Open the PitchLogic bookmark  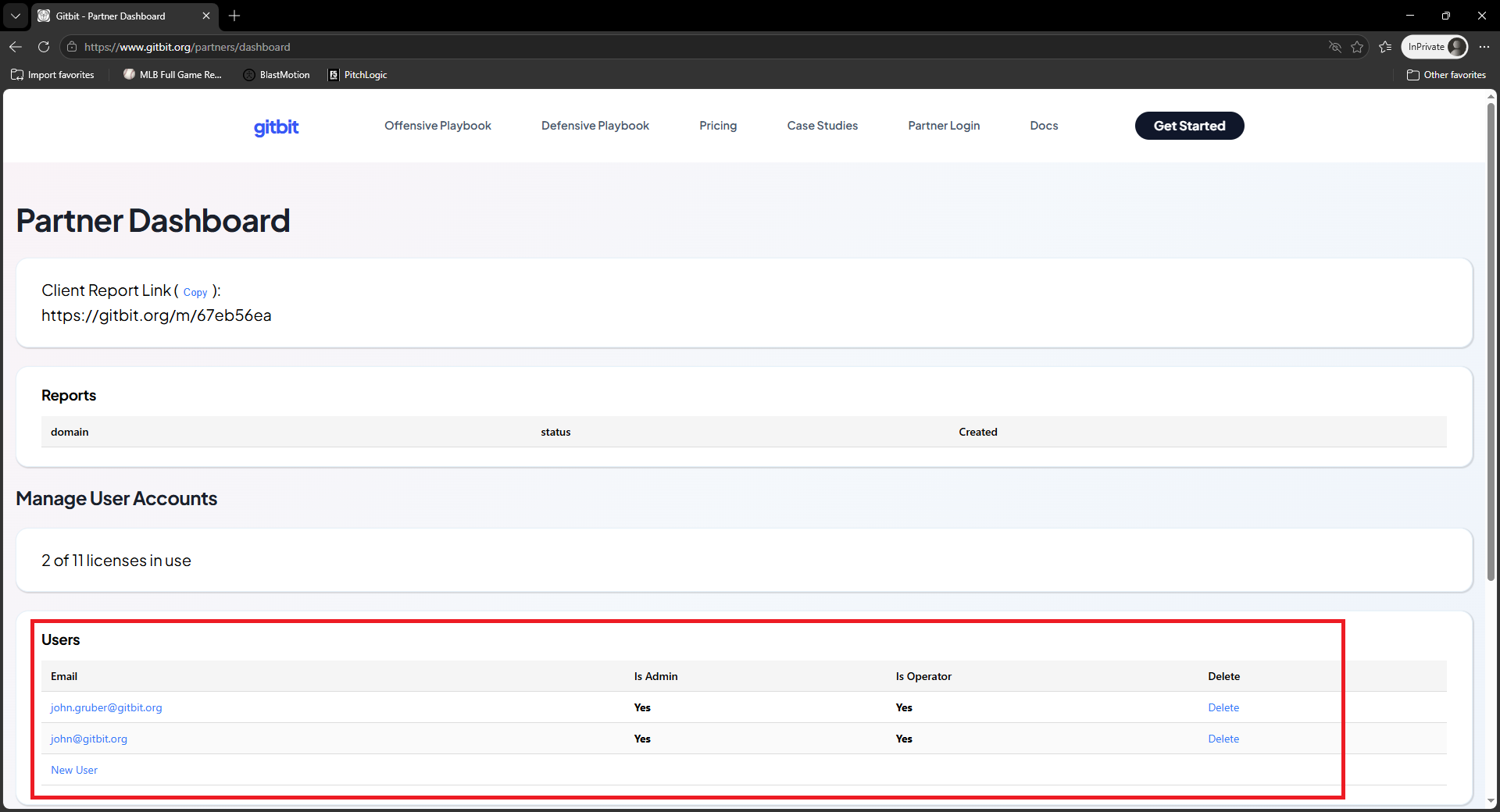(x=358, y=74)
